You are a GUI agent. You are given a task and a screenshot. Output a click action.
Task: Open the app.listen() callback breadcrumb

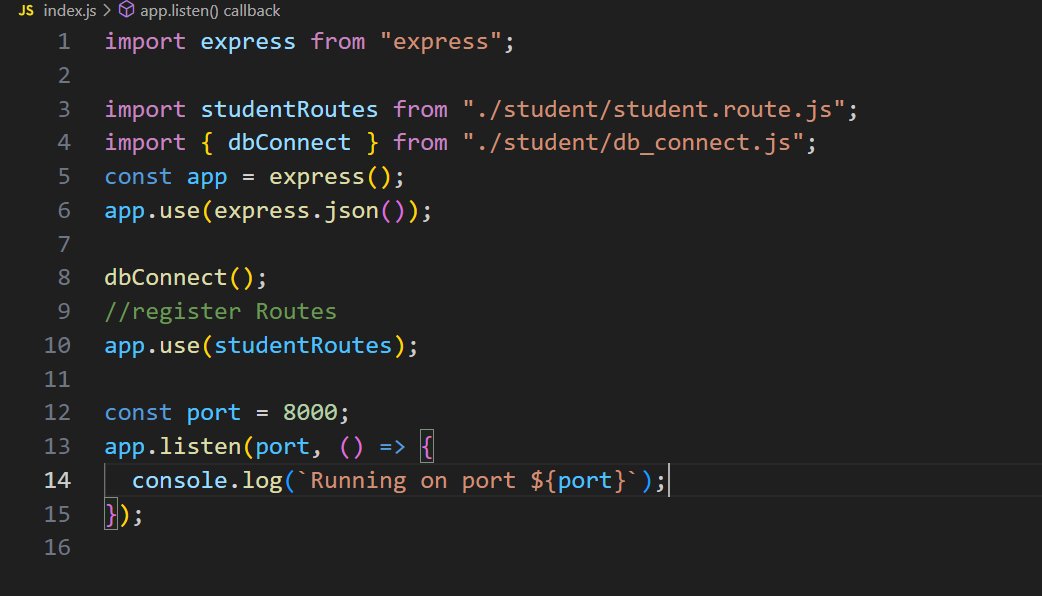click(x=210, y=11)
